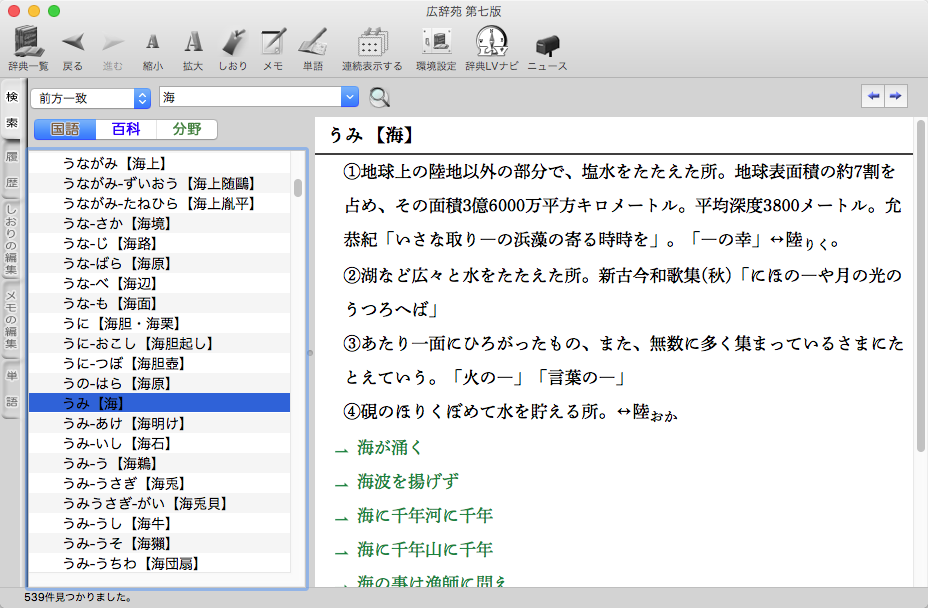This screenshot has width=928, height=608.
Task: Select entry うみ-うそ【海獺】
Action: (x=159, y=543)
